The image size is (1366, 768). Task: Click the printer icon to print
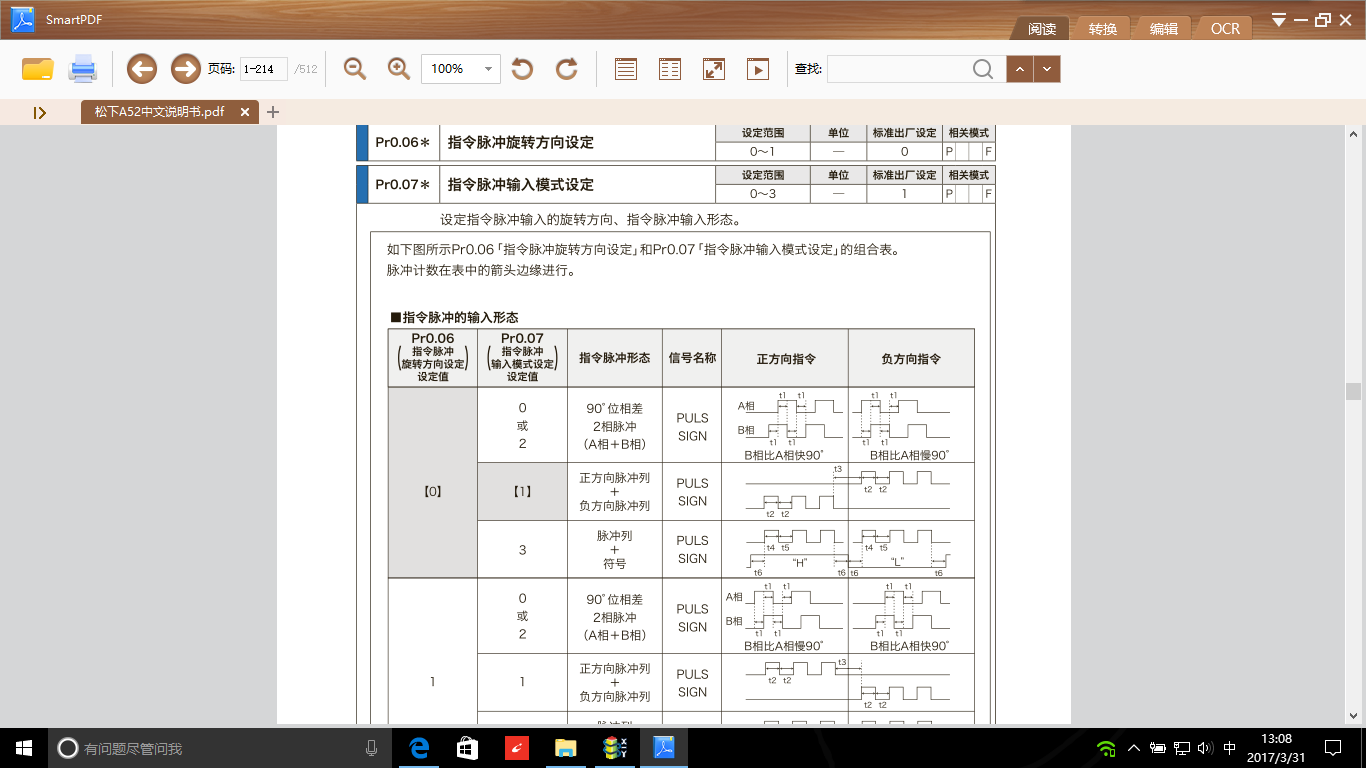pyautogui.click(x=82, y=69)
